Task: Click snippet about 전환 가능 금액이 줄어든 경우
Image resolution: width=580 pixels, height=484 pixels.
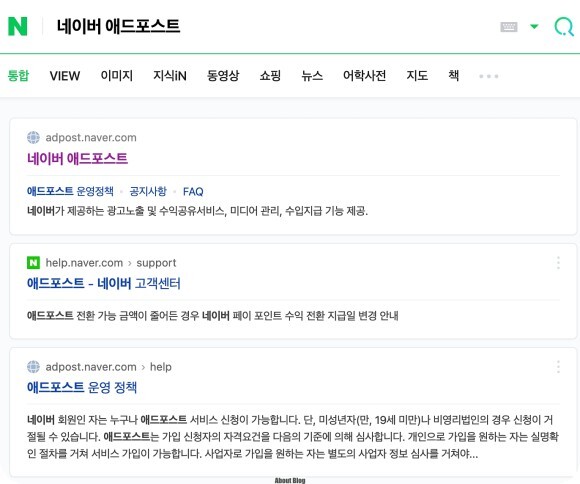Action: 213,316
